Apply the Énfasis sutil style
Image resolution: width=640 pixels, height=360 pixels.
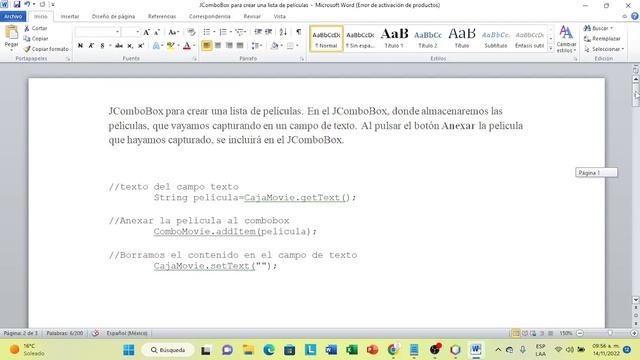[529, 39]
